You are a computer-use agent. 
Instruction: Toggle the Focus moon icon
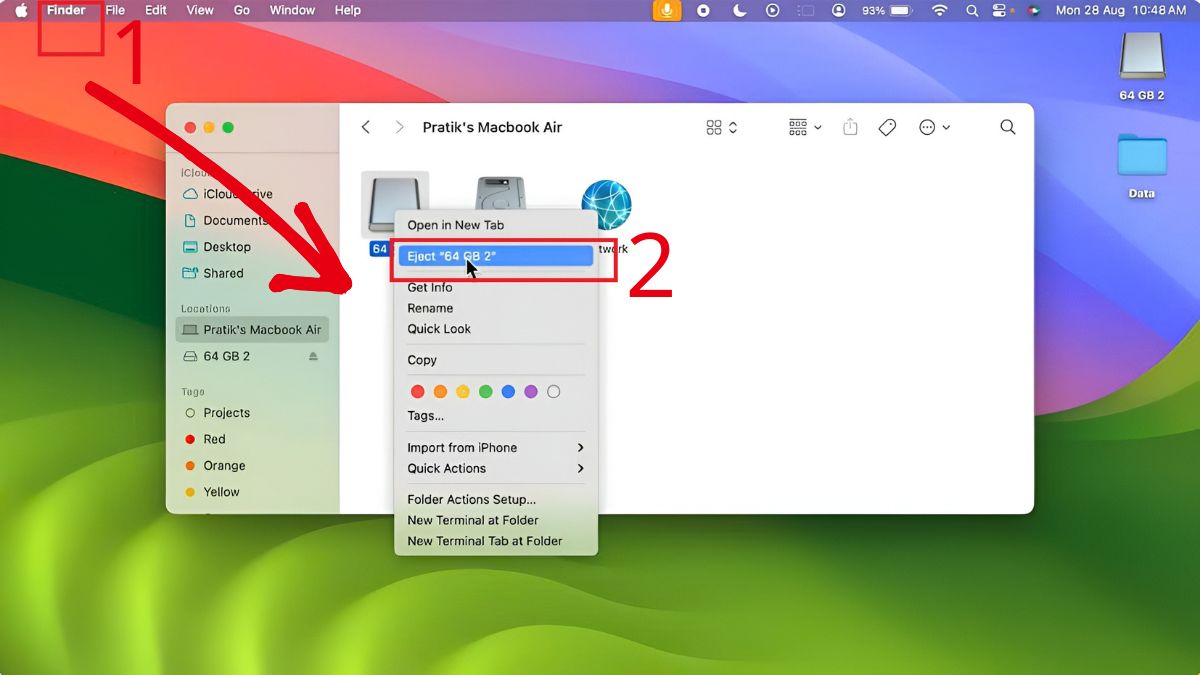tap(739, 10)
